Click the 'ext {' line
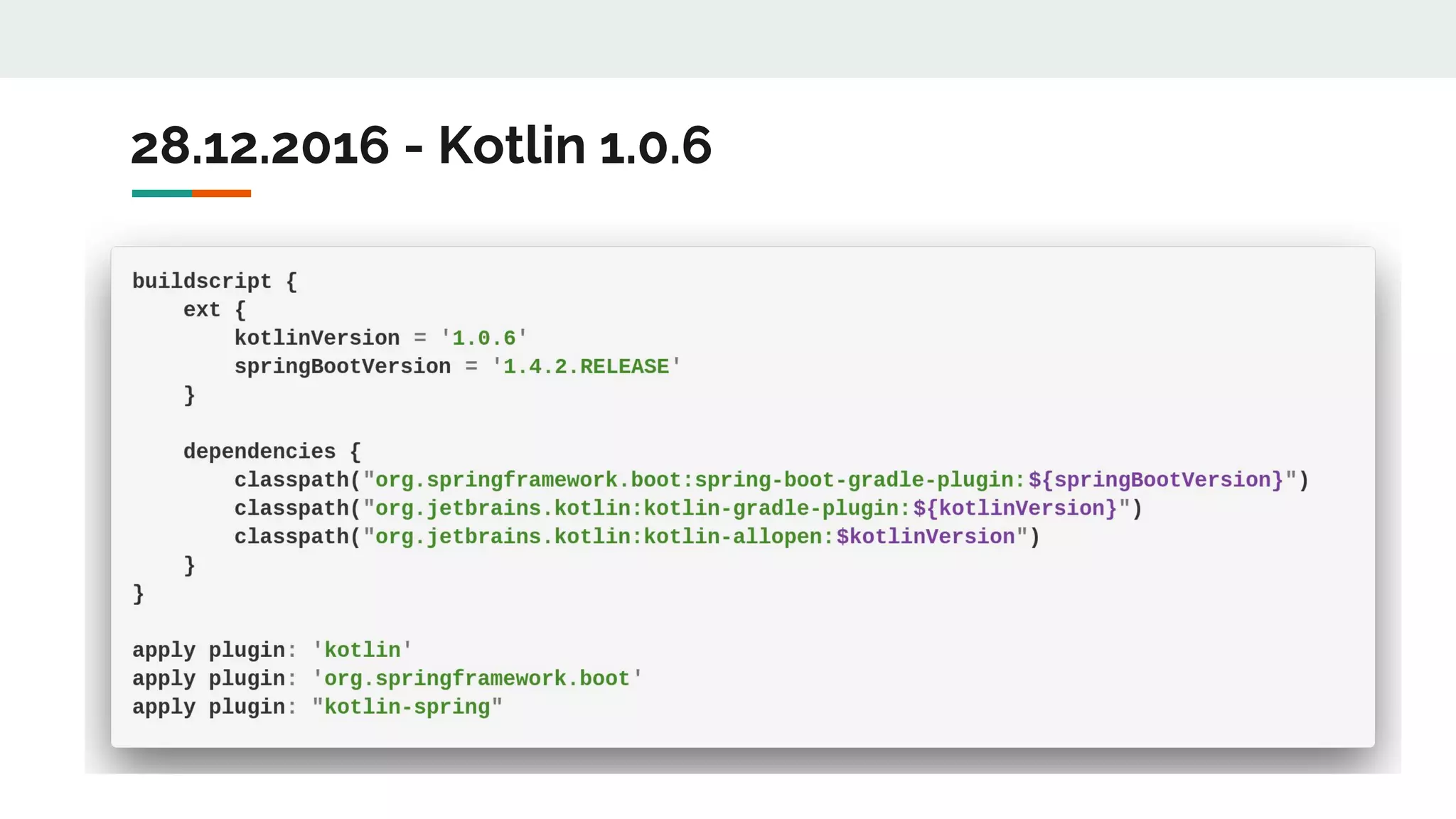Viewport: 1456px width, 819px height. [215, 310]
